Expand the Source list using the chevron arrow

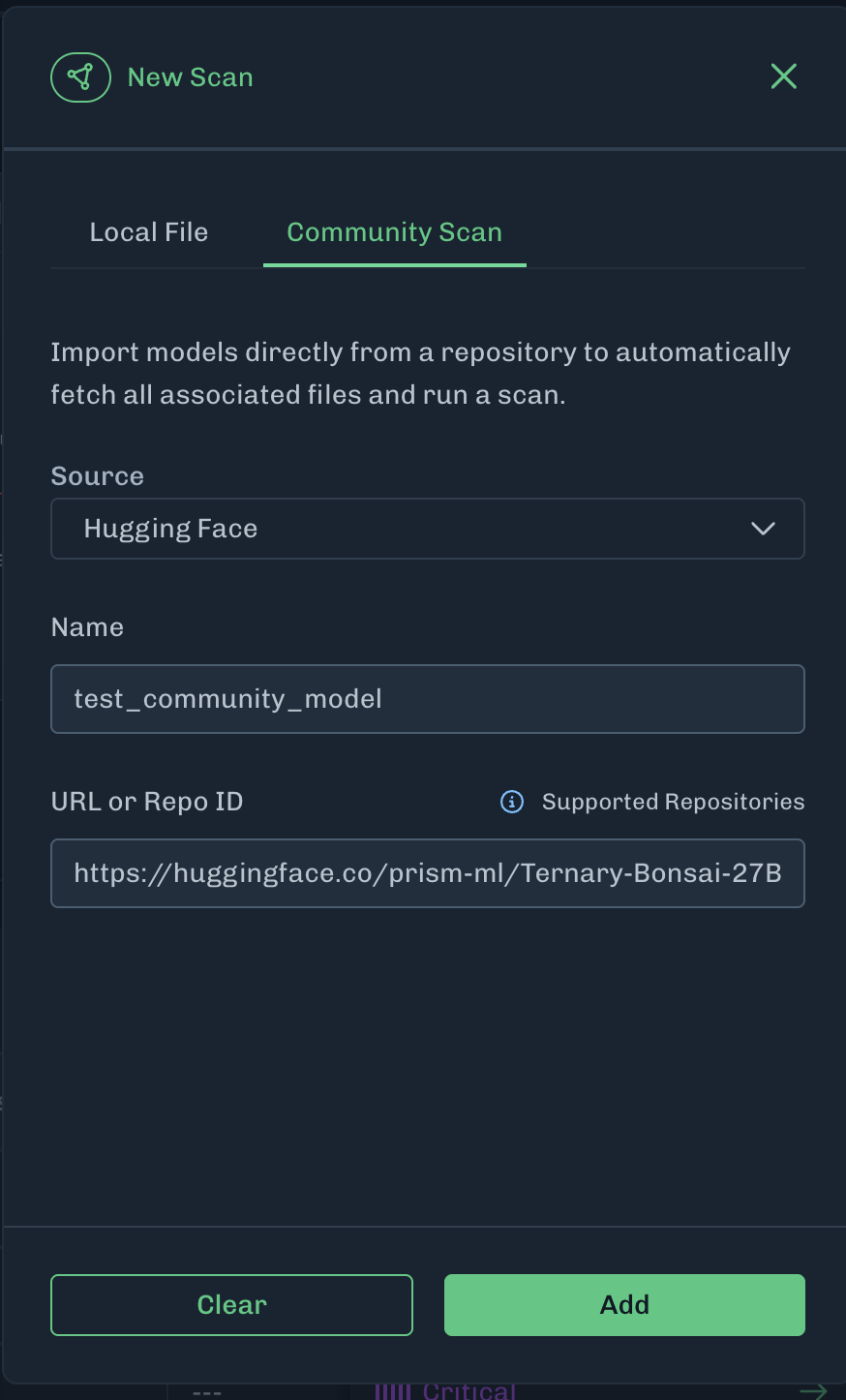click(763, 529)
